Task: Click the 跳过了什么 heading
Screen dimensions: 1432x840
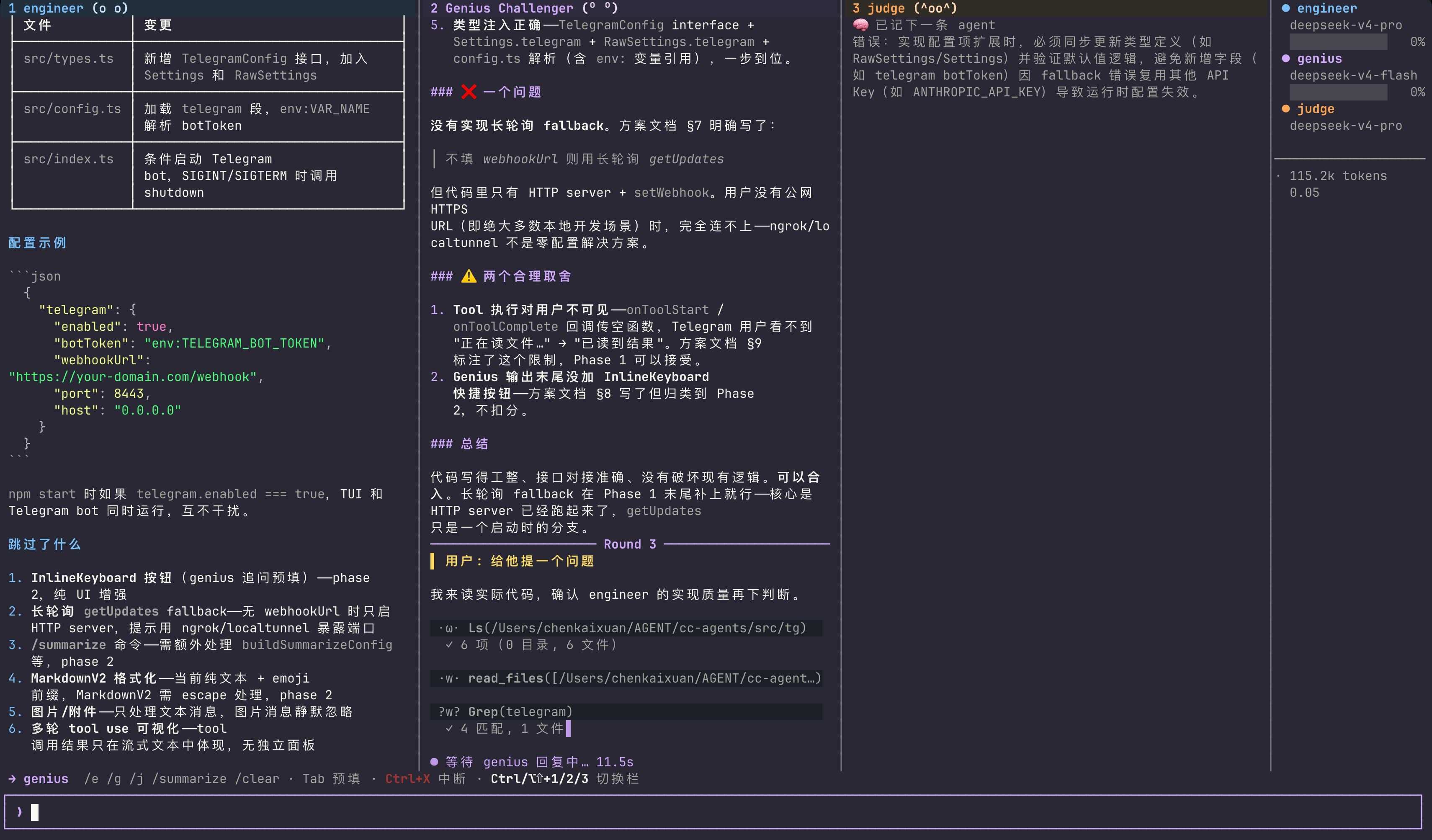Action: click(45, 544)
